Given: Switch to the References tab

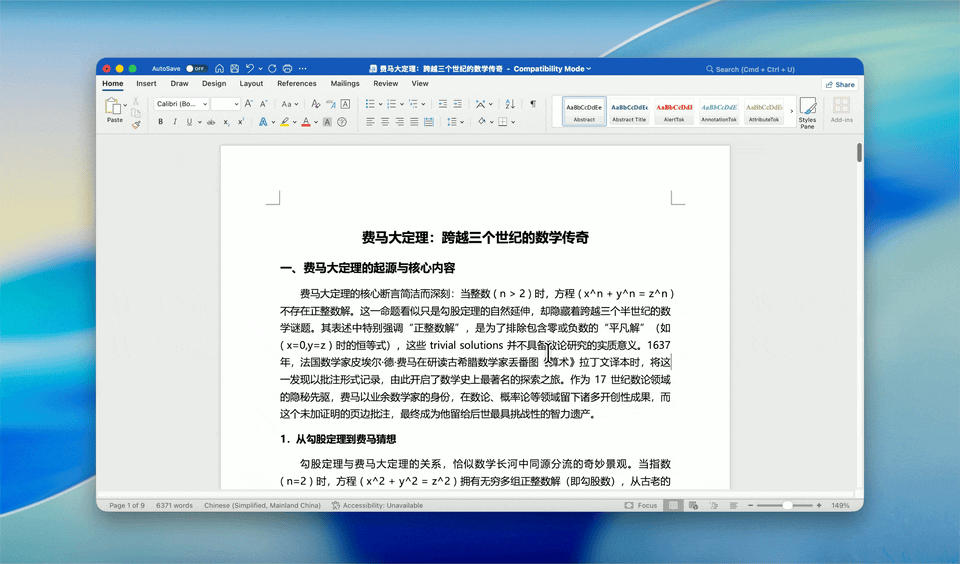Looking at the screenshot, I should coord(297,84).
